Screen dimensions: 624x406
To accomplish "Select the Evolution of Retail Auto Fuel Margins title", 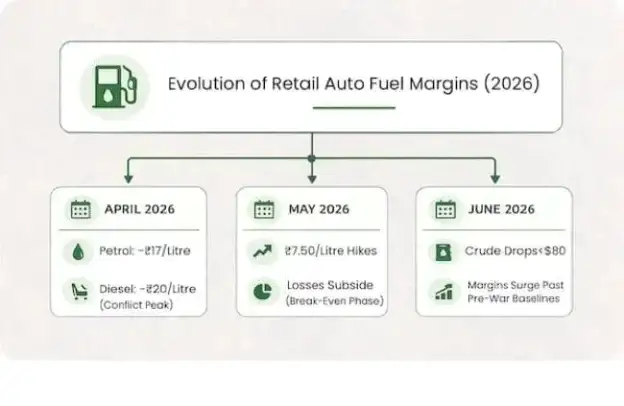I will click(x=354, y=84).
